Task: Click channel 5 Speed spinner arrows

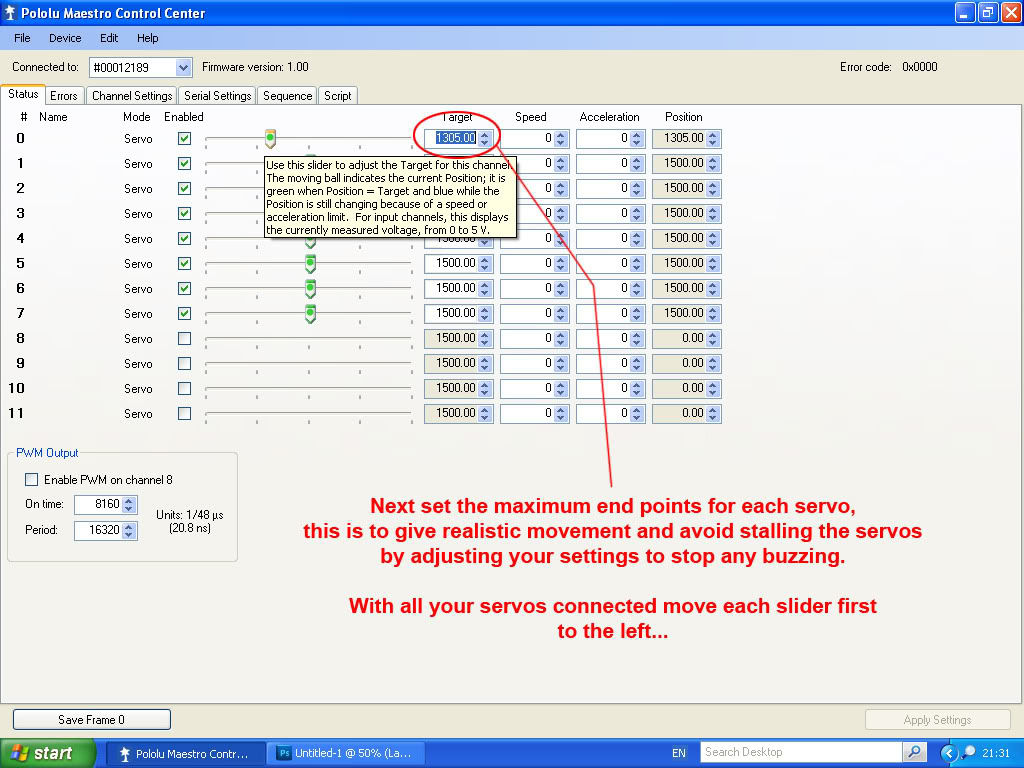Action: 561,263
